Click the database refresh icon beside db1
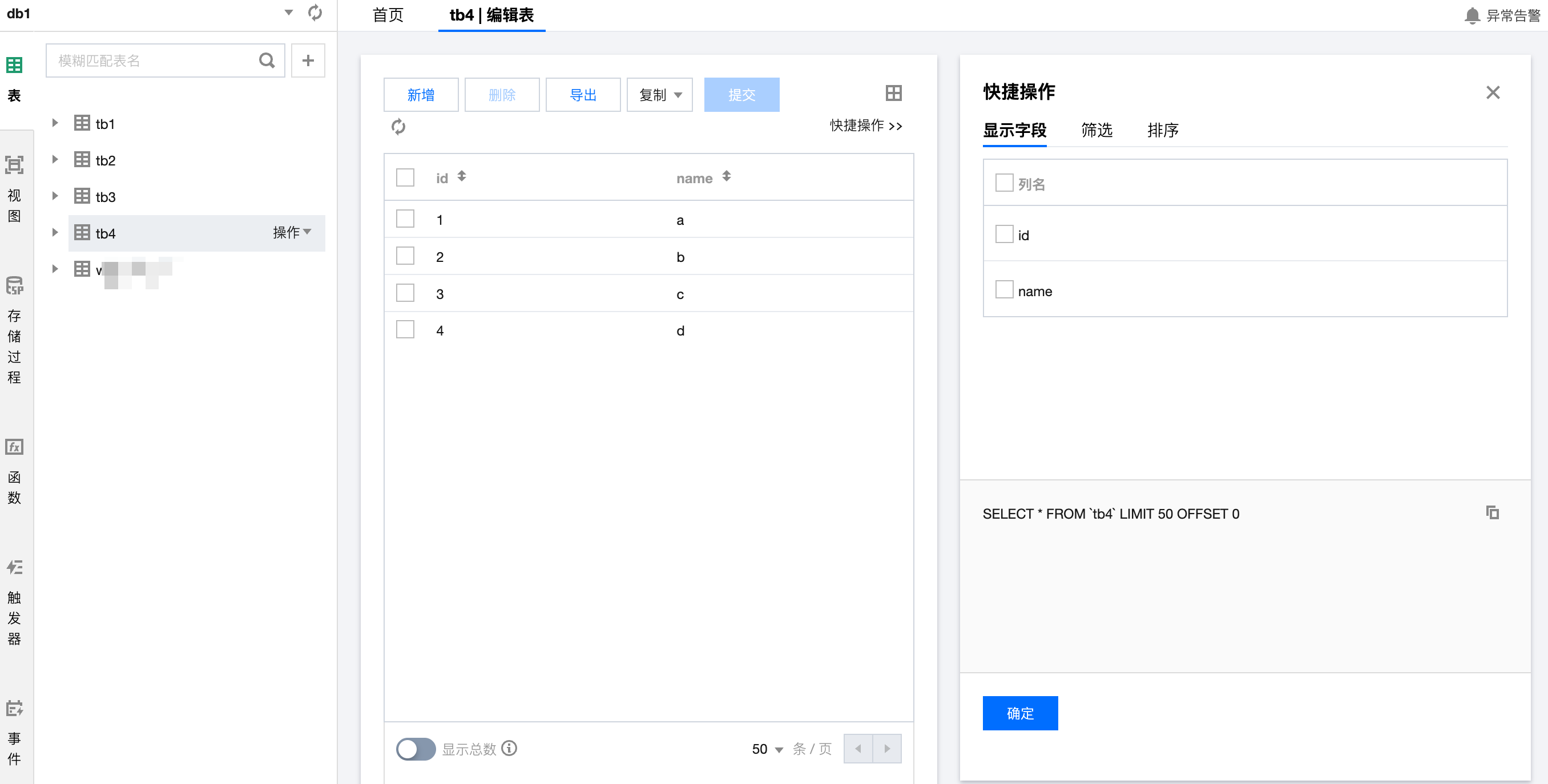1548x784 pixels. click(x=315, y=13)
